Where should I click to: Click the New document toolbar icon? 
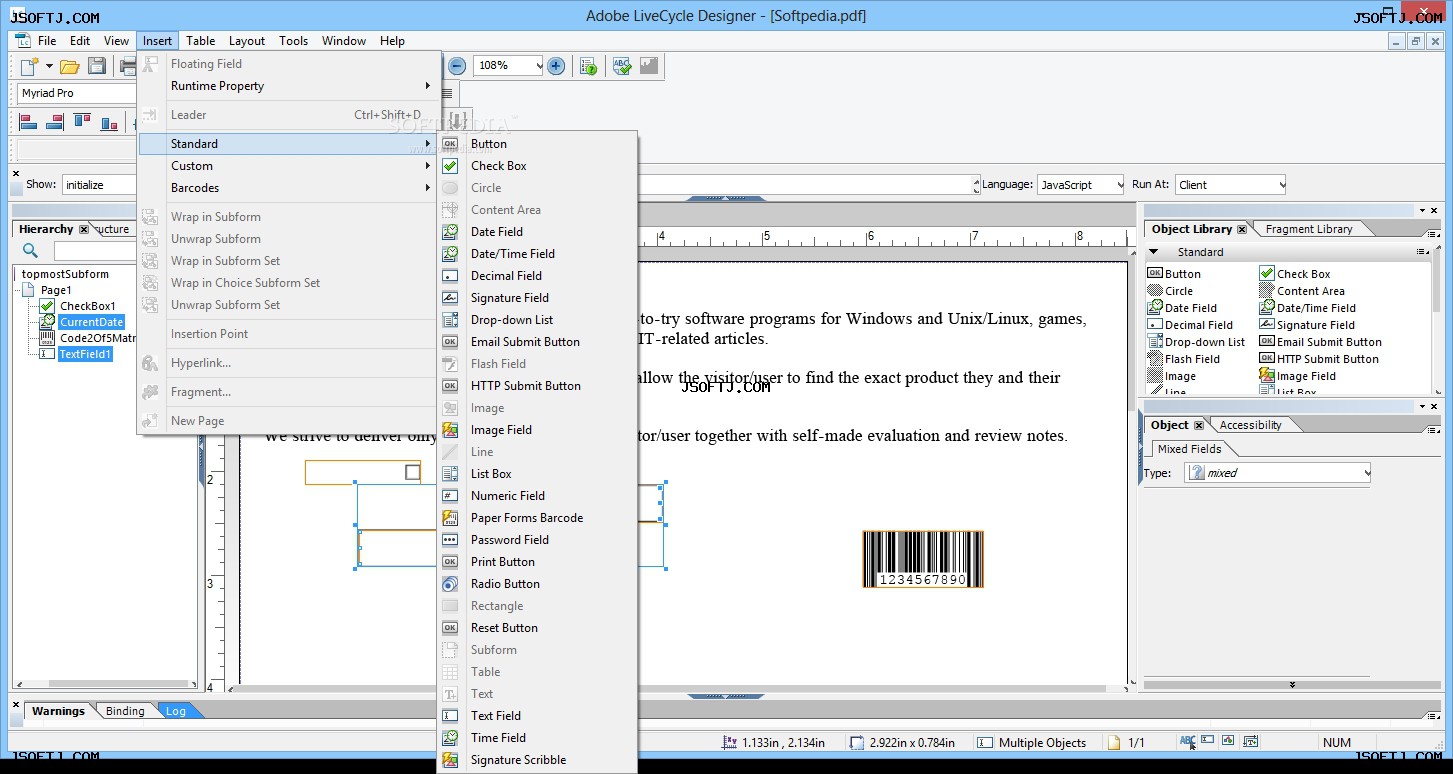[30, 66]
